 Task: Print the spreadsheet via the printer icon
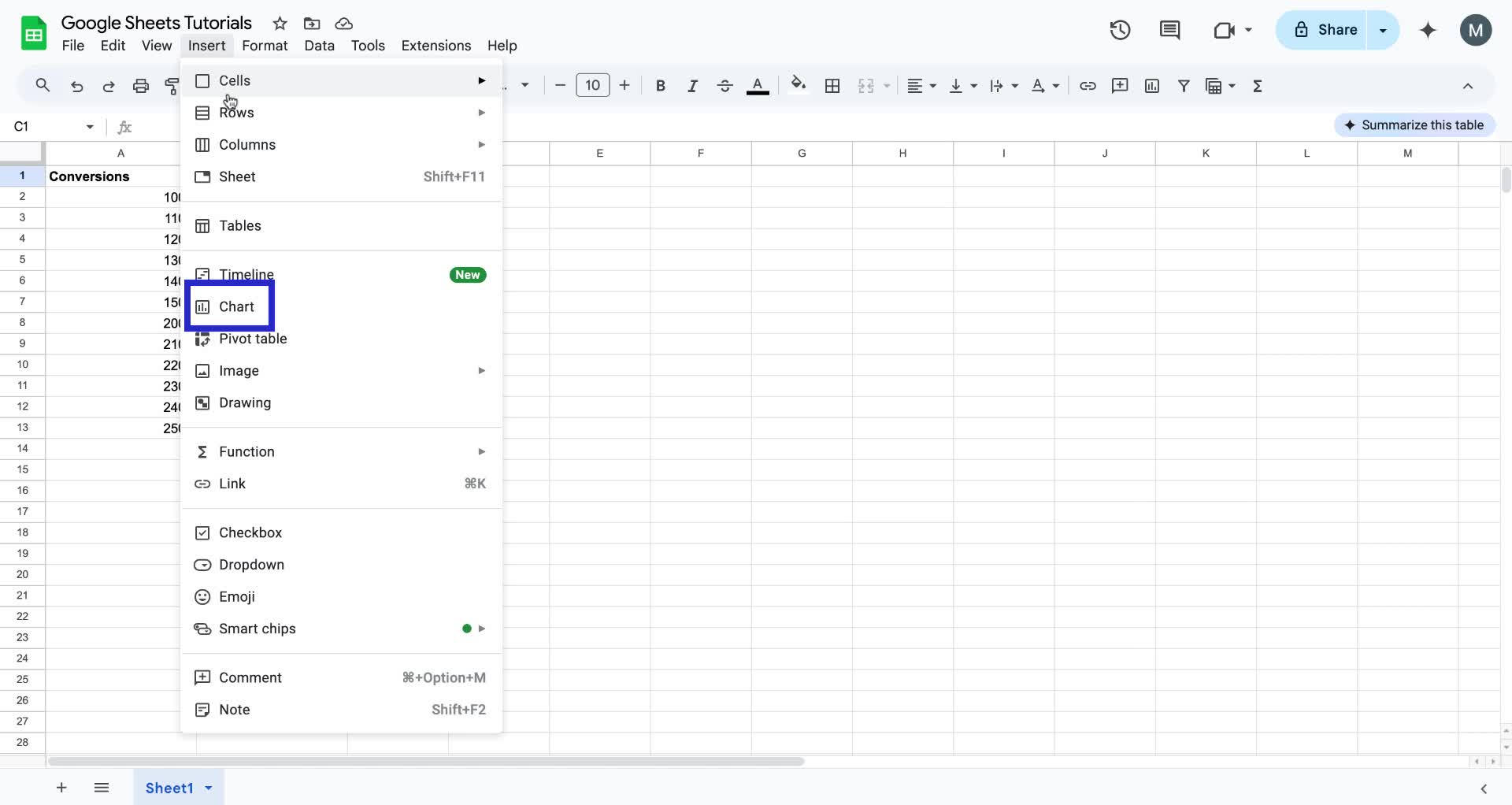click(x=141, y=85)
